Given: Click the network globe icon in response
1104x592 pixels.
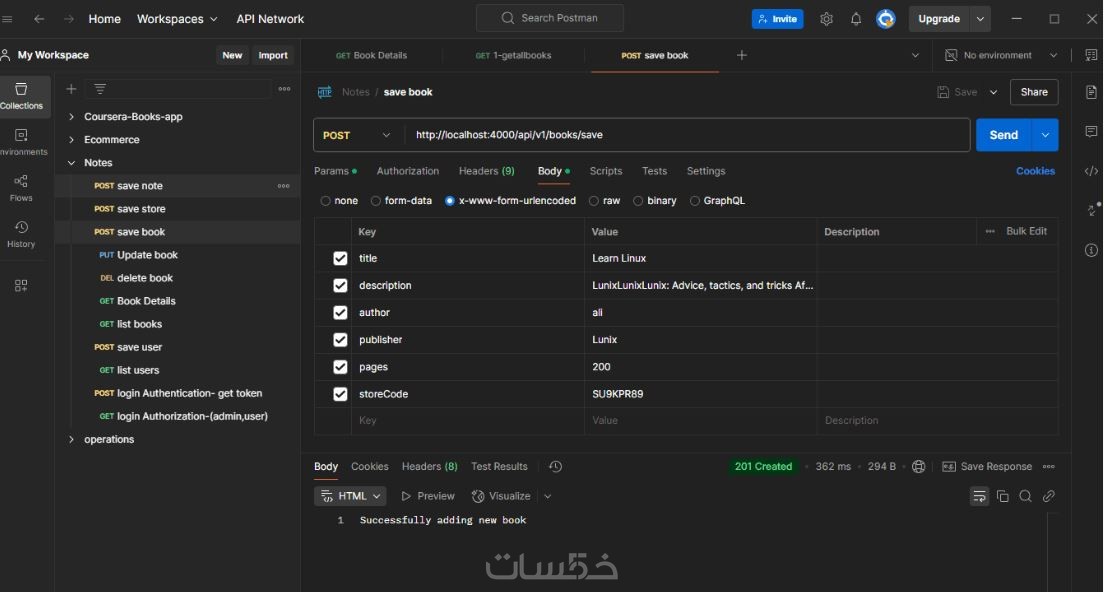Looking at the screenshot, I should [918, 467].
